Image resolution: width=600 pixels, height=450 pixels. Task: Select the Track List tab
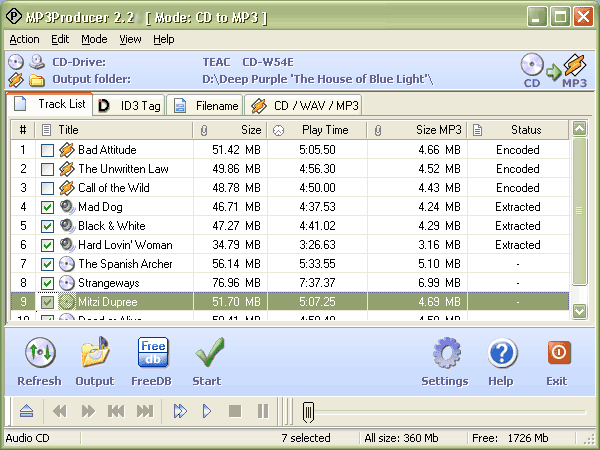50,104
